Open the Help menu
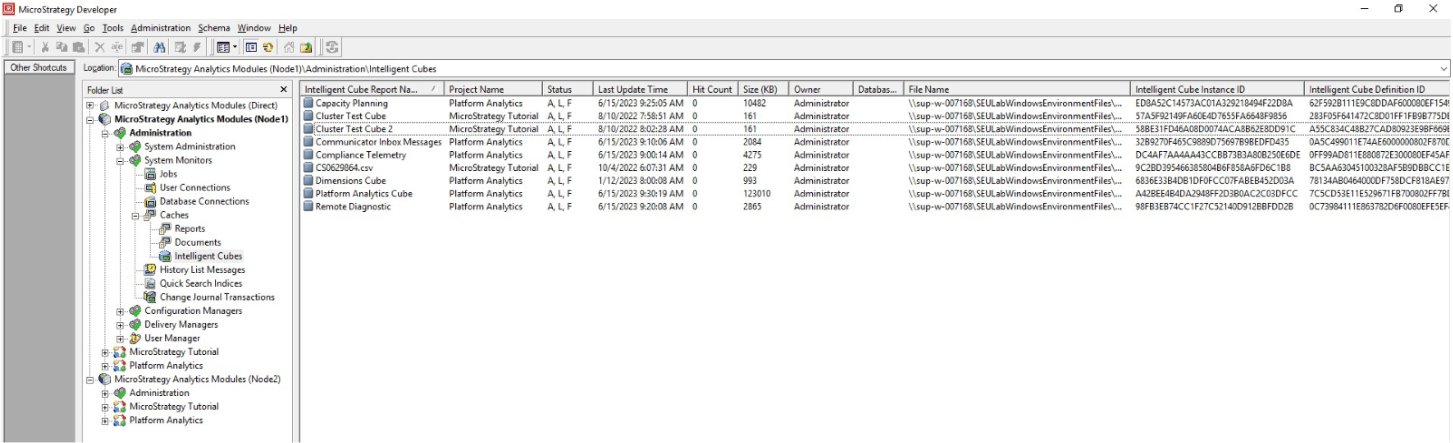This screenshot has height=443, width=1453. click(x=288, y=28)
